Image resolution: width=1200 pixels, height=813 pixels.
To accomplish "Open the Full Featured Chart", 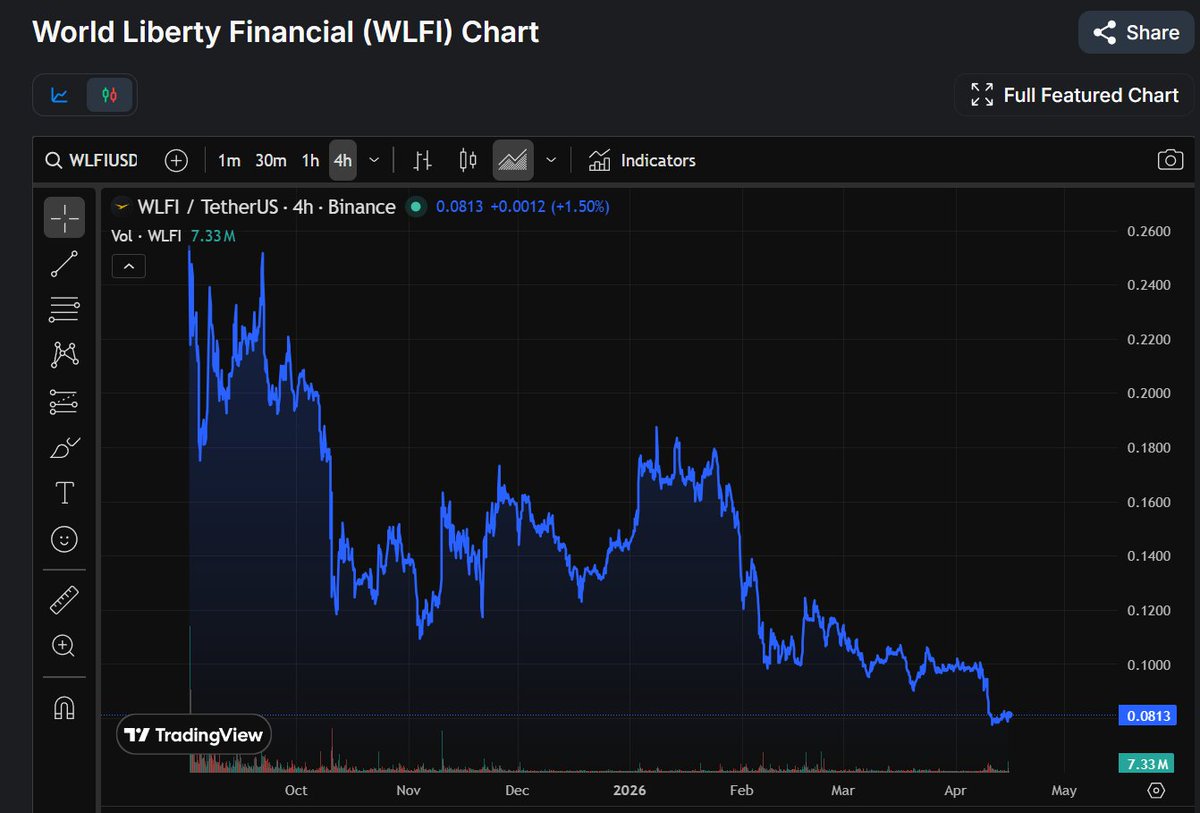I will click(1074, 95).
